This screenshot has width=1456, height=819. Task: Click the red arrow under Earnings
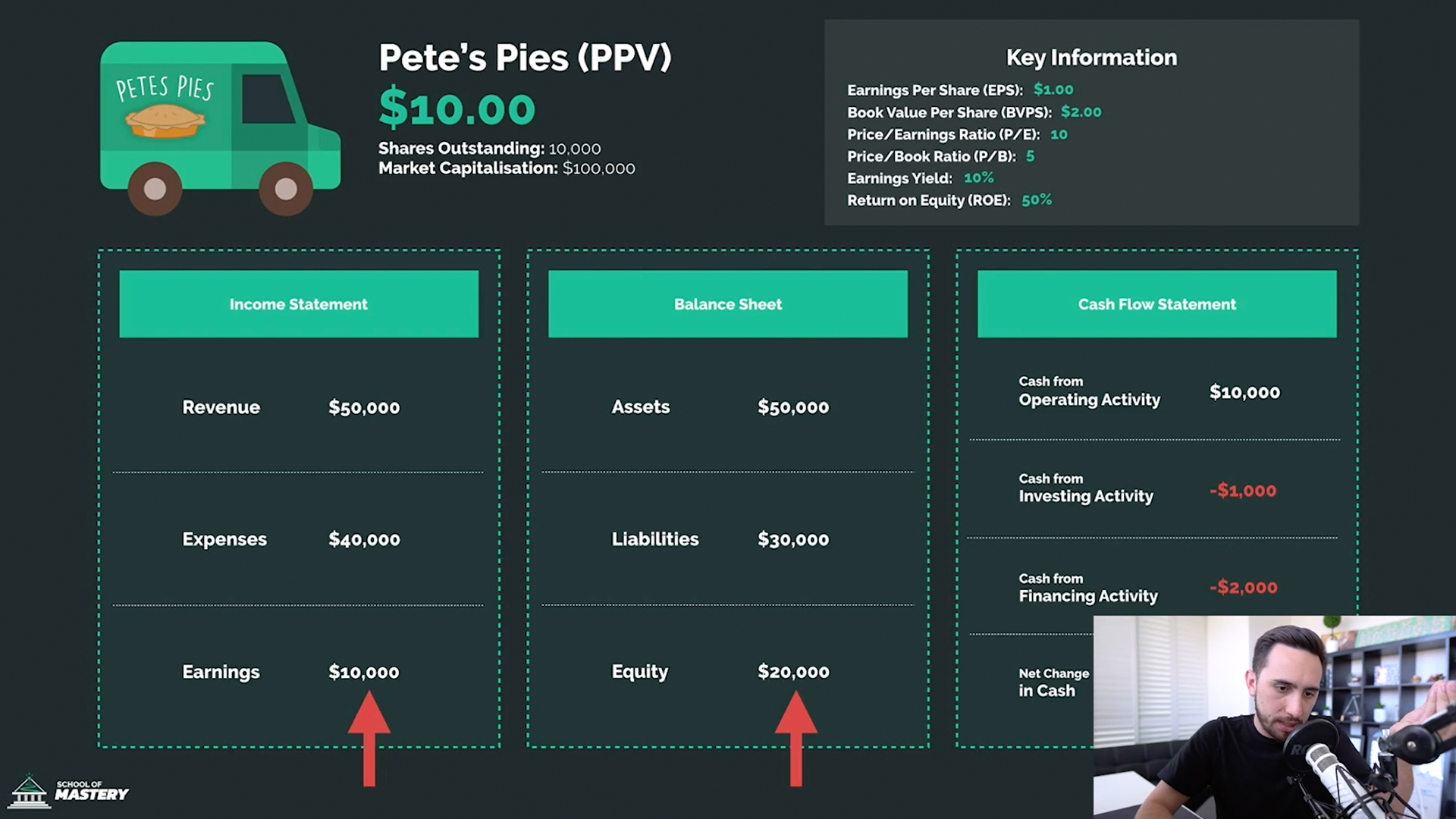pyautogui.click(x=369, y=739)
